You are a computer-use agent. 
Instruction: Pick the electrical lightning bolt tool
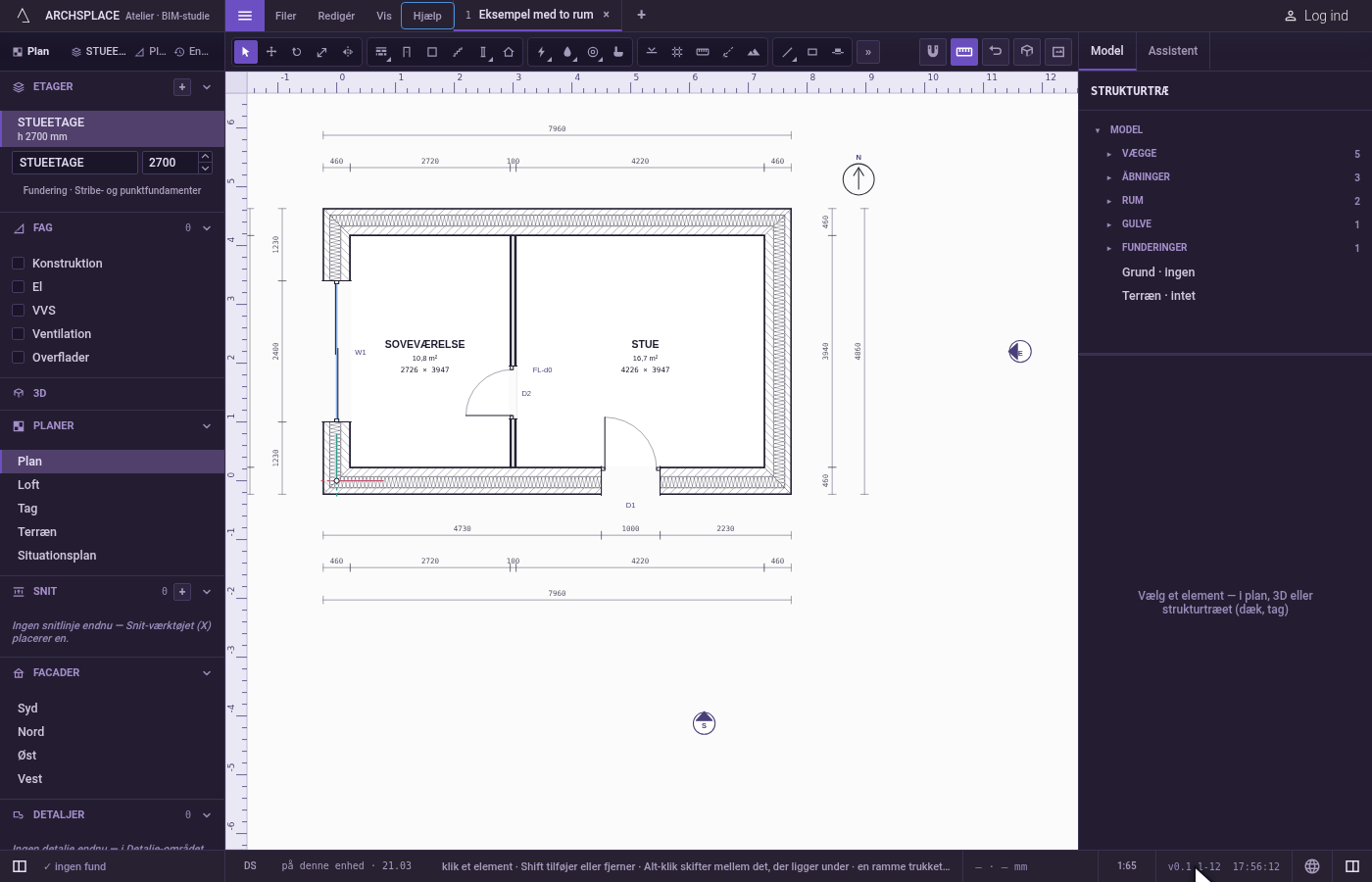coord(542,52)
